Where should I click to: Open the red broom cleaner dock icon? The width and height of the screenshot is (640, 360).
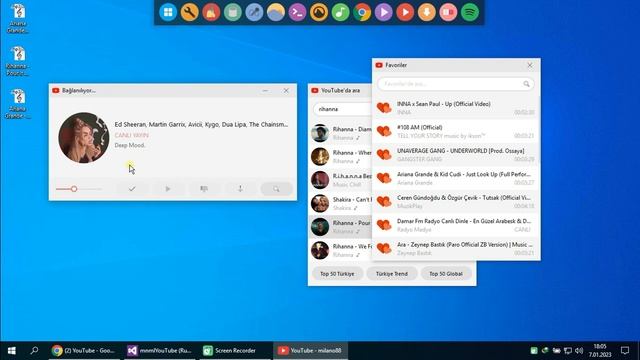[211, 12]
